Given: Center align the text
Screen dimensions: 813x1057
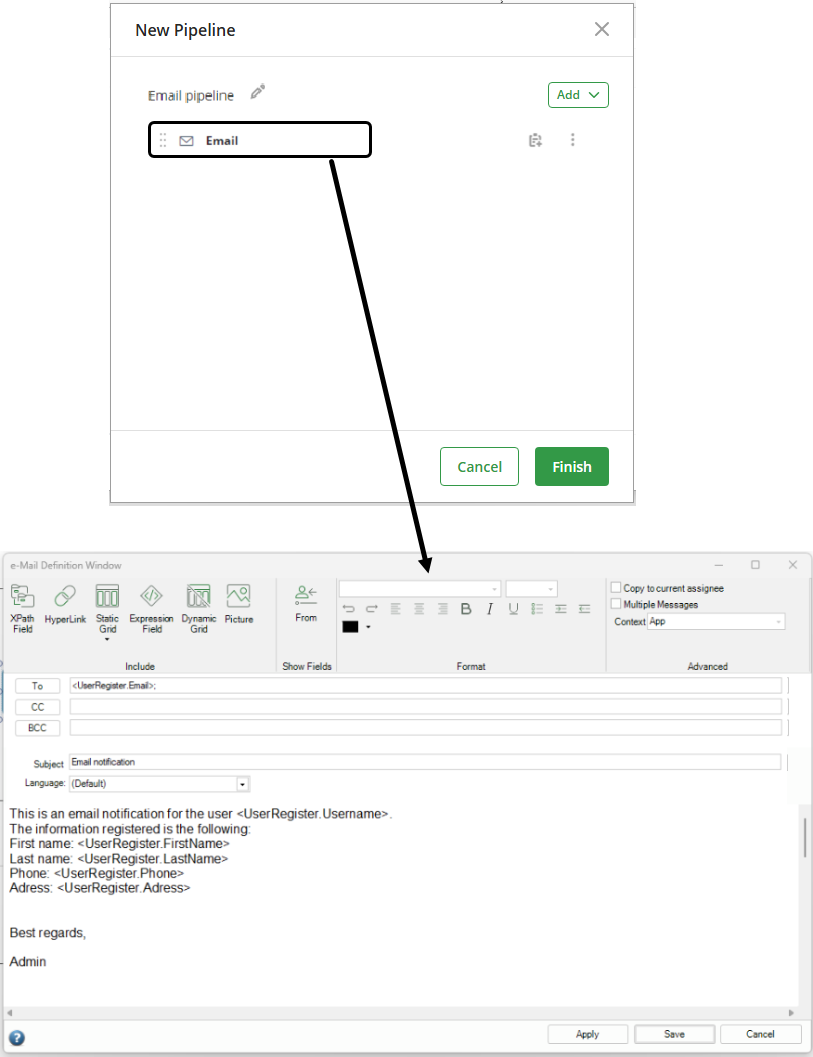Looking at the screenshot, I should pyautogui.click(x=419, y=609).
